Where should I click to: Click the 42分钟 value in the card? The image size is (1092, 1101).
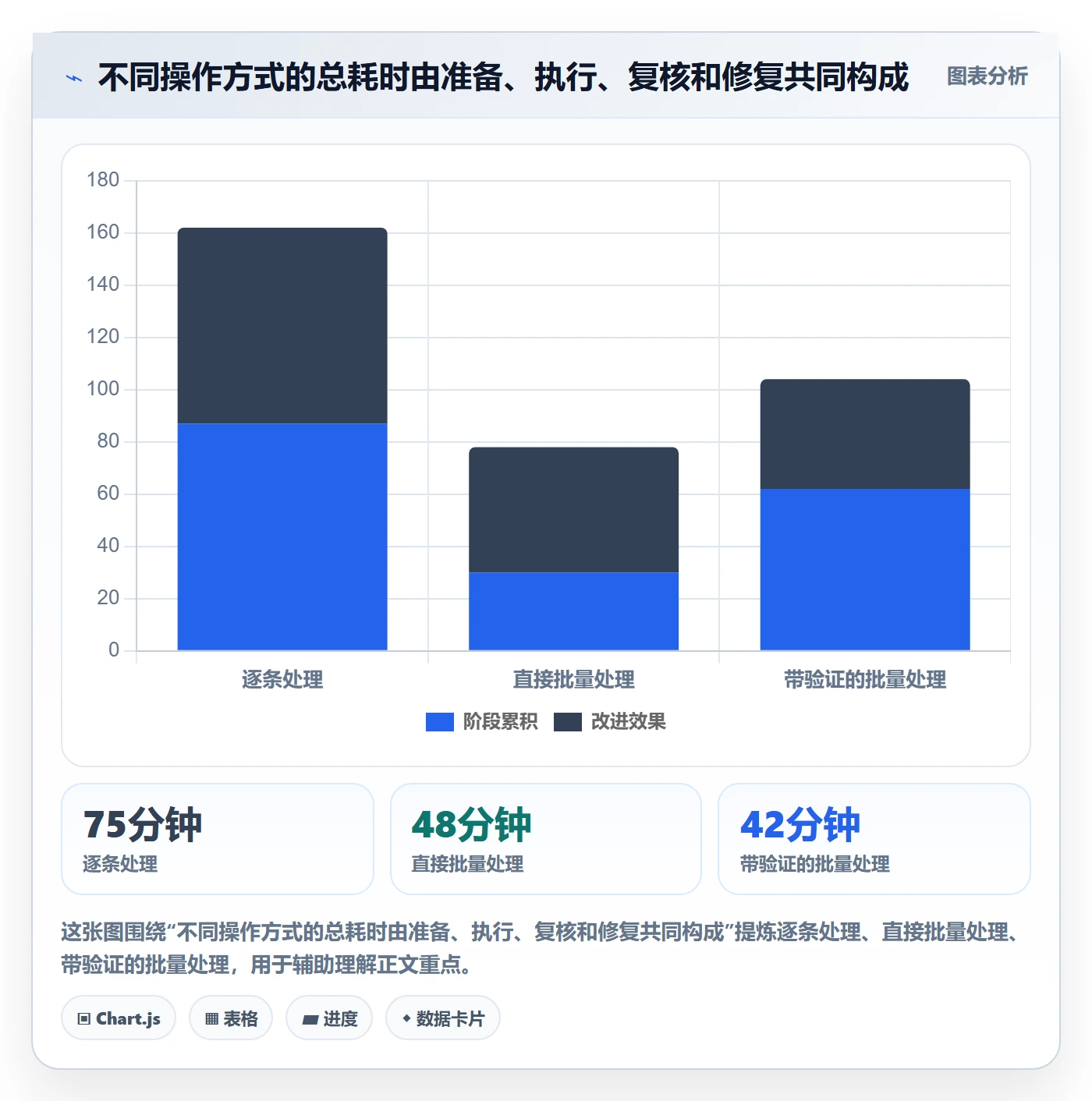pyautogui.click(x=800, y=824)
